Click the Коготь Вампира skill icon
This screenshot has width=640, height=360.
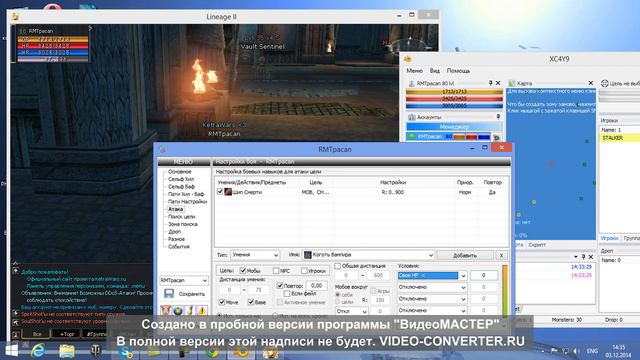(308, 255)
